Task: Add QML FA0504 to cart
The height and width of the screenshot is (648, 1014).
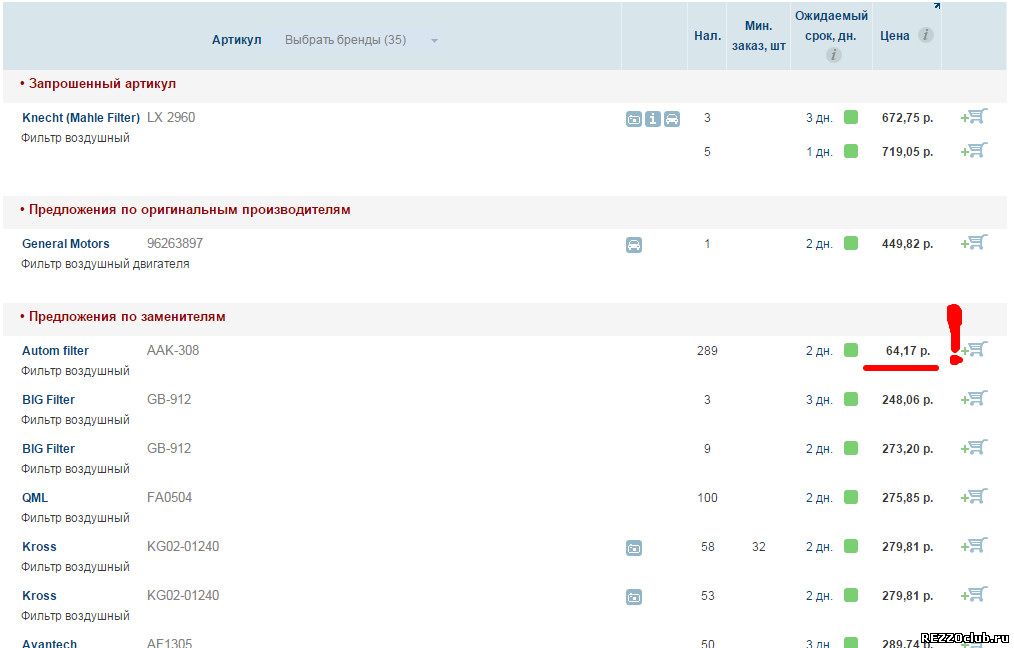Action: pos(974,497)
